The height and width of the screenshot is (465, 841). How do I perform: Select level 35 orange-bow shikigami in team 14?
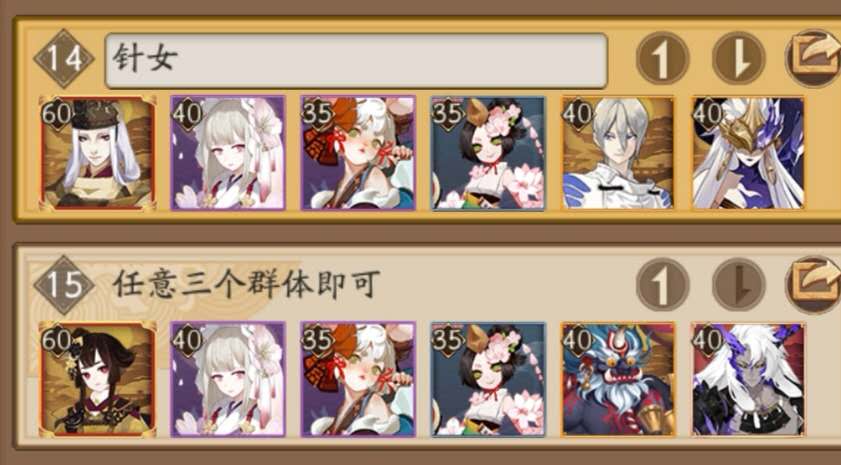[358, 153]
